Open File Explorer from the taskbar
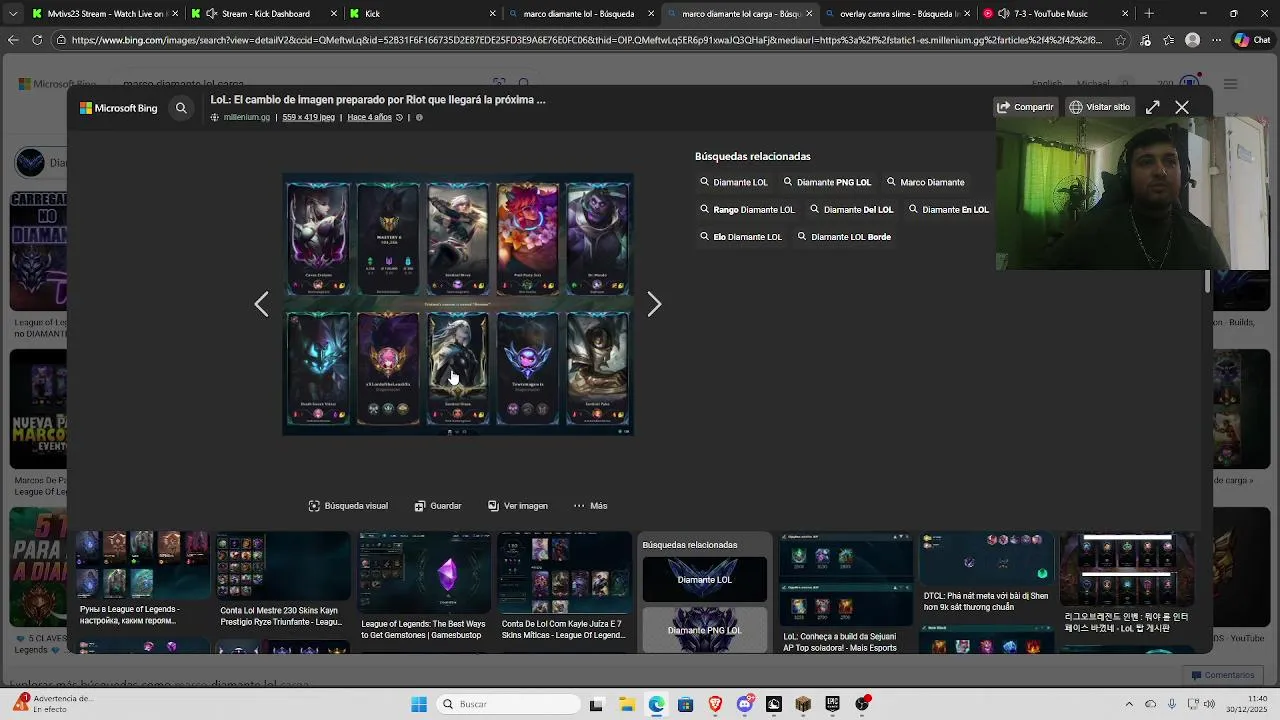 click(627, 704)
